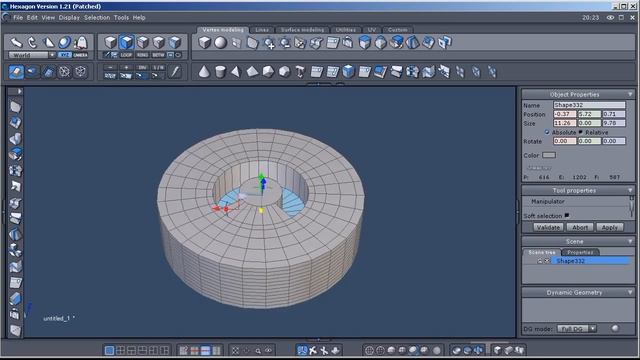Toggle the eye icon in title bar
The image size is (640, 360).
610,18
